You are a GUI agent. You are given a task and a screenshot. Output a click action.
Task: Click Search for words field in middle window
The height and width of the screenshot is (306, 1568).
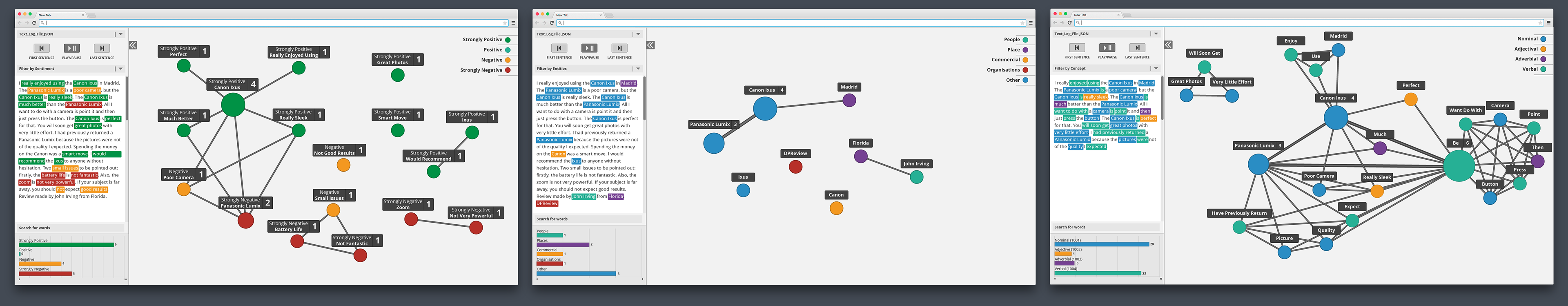[588, 219]
